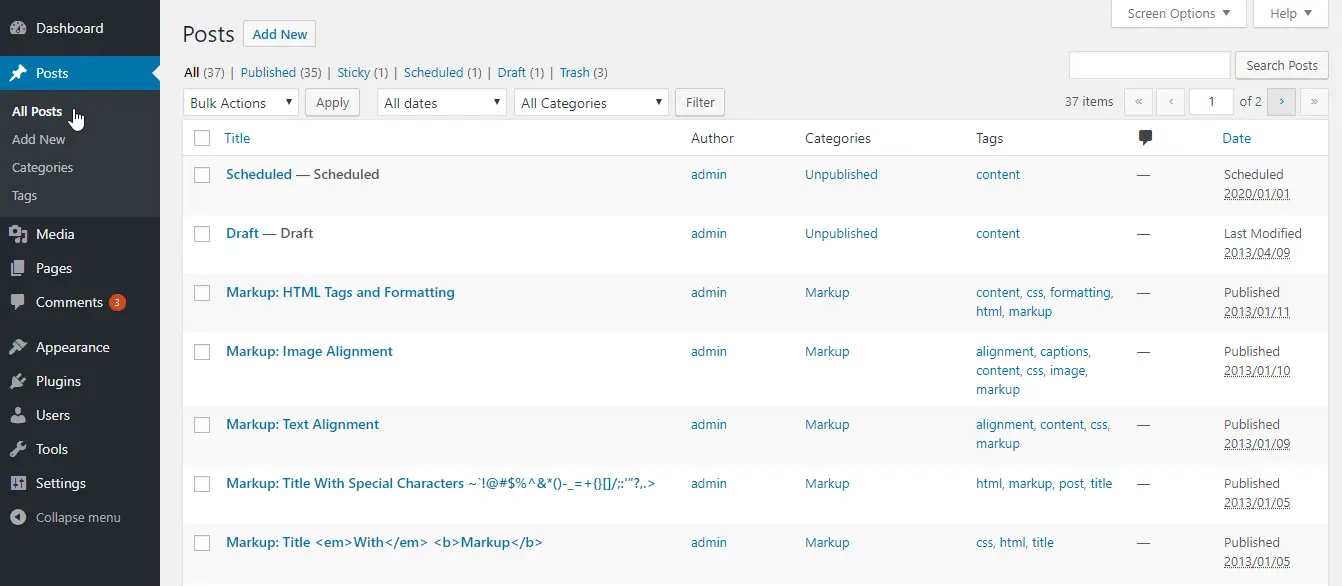Click the Tools wrench icon
The height and width of the screenshot is (586, 1342).
(18, 449)
